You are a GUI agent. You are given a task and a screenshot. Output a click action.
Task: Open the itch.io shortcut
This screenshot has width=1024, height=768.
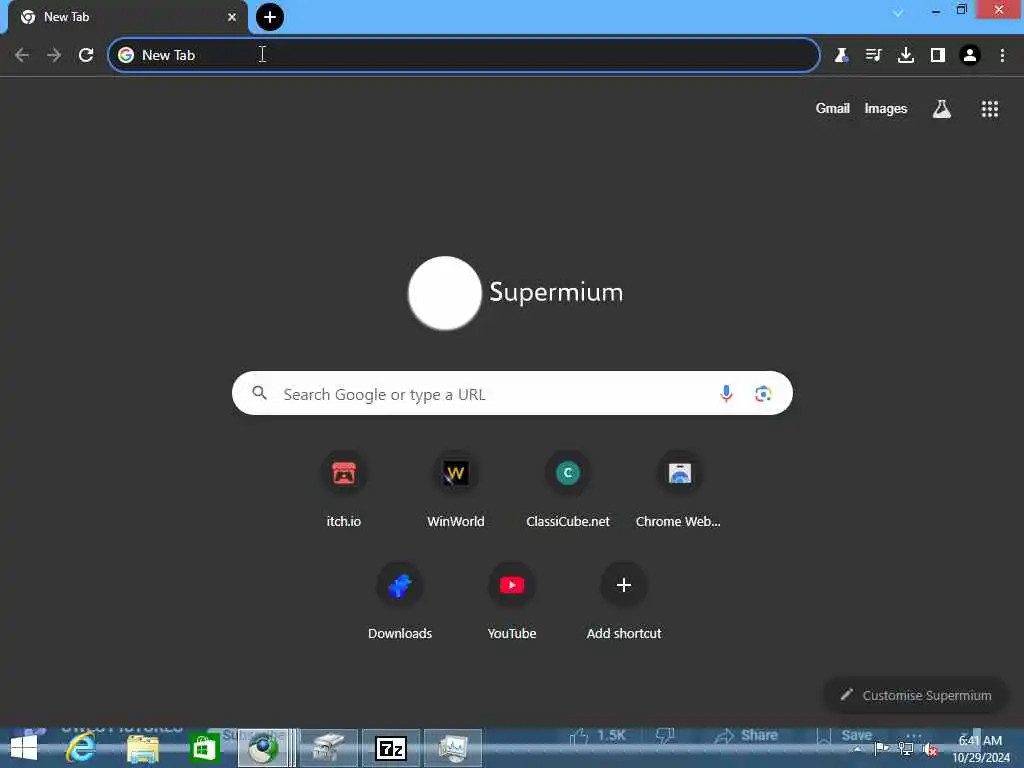click(x=344, y=490)
